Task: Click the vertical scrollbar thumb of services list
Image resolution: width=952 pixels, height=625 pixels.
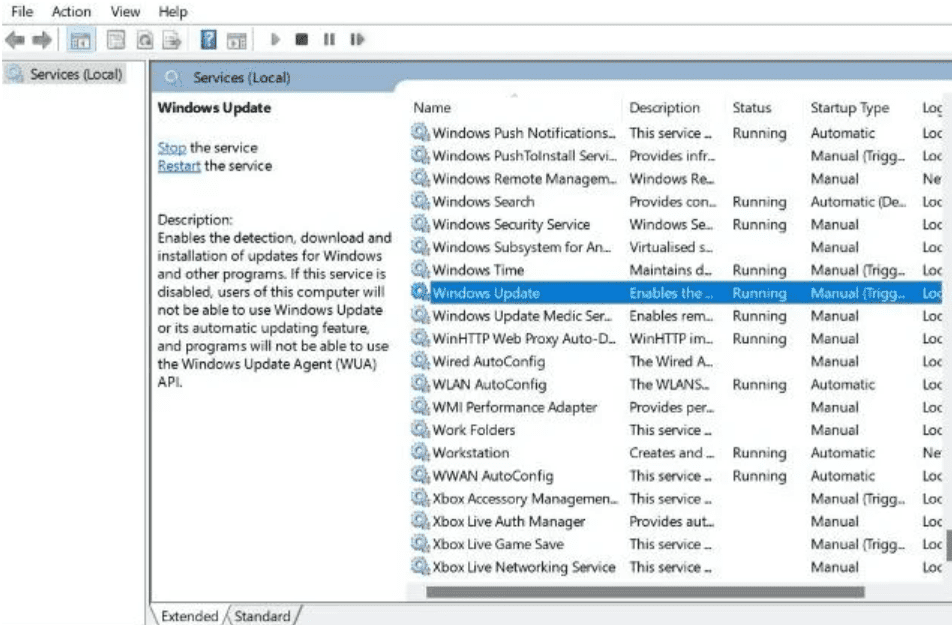Action: tap(948, 546)
